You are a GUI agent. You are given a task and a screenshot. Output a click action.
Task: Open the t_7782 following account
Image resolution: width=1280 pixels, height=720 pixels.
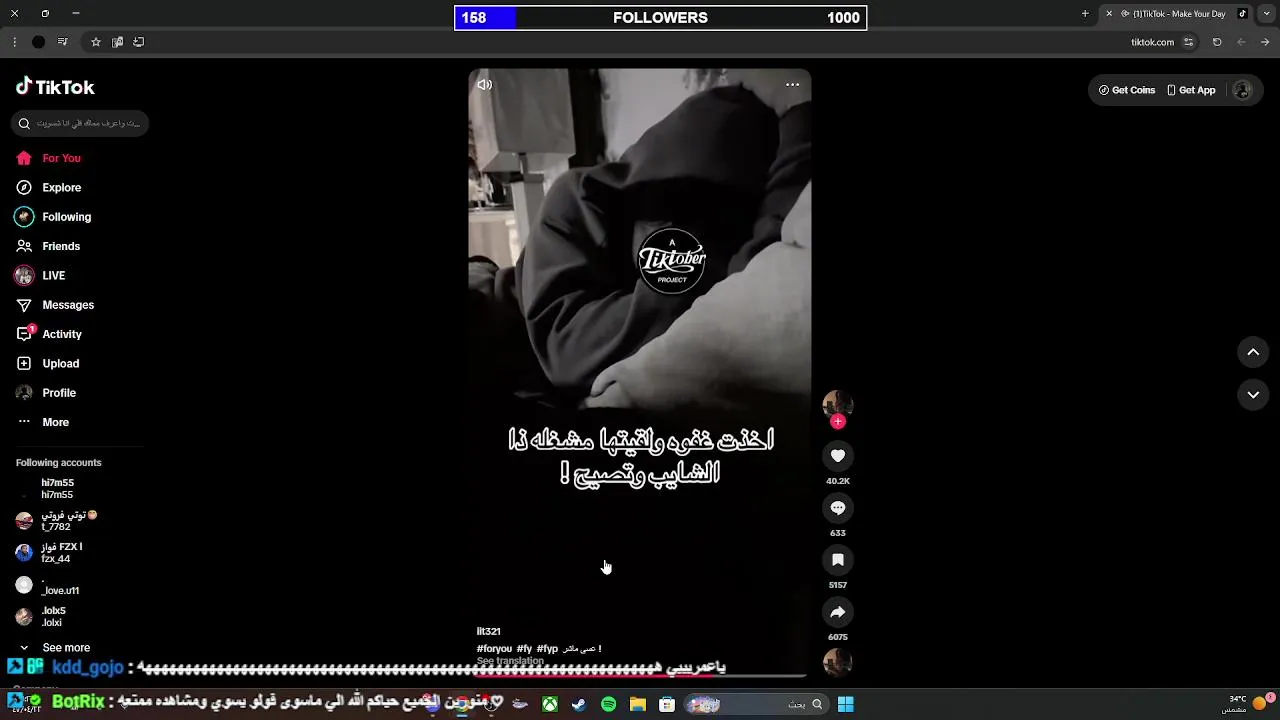tap(56, 521)
